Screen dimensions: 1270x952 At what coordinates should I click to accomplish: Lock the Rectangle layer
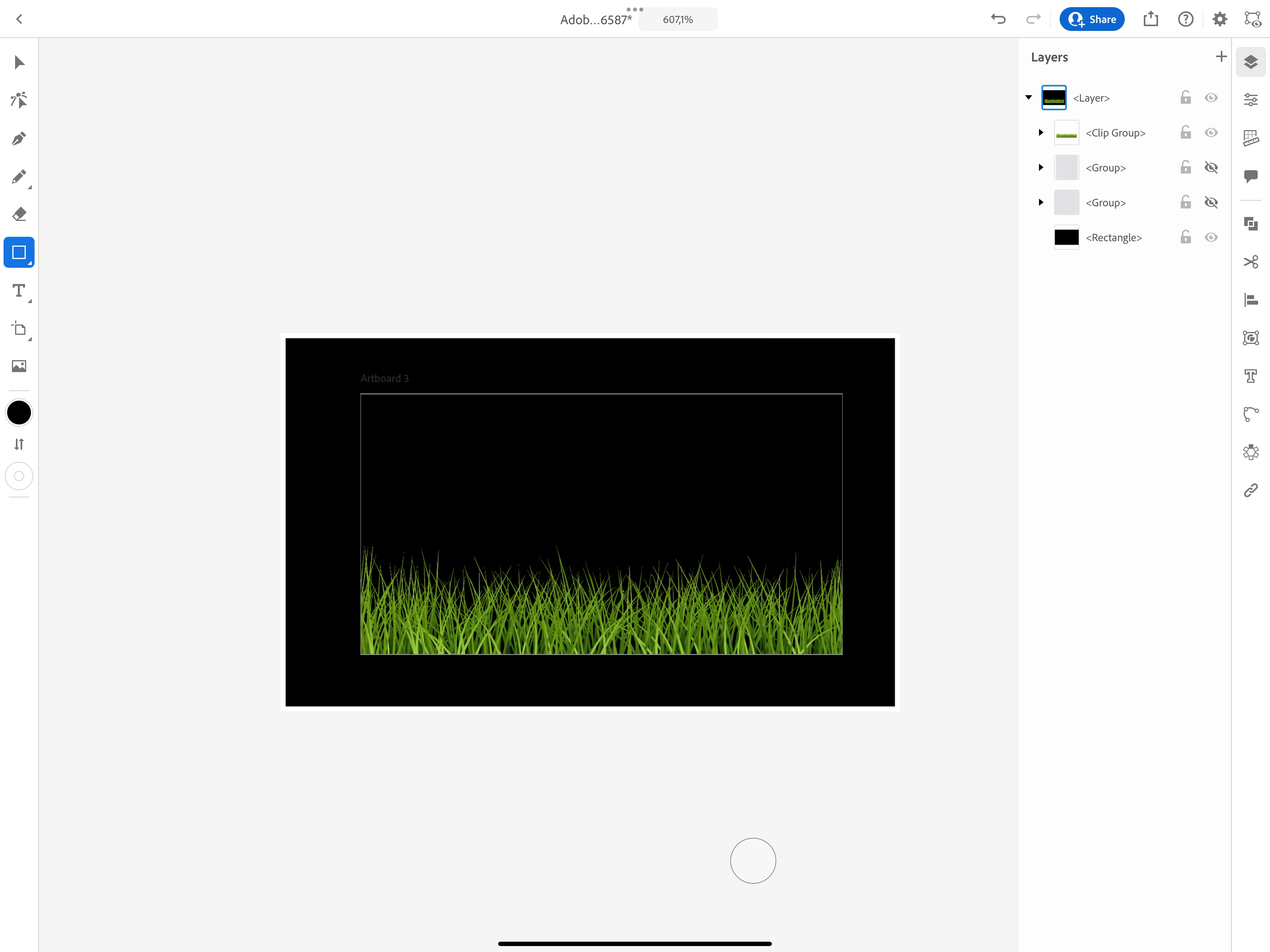click(1185, 237)
